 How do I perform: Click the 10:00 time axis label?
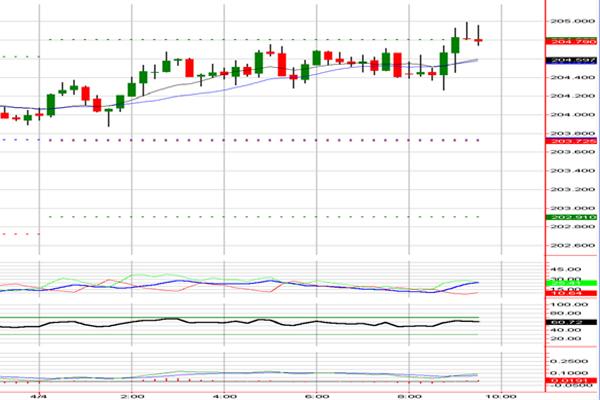click(502, 396)
